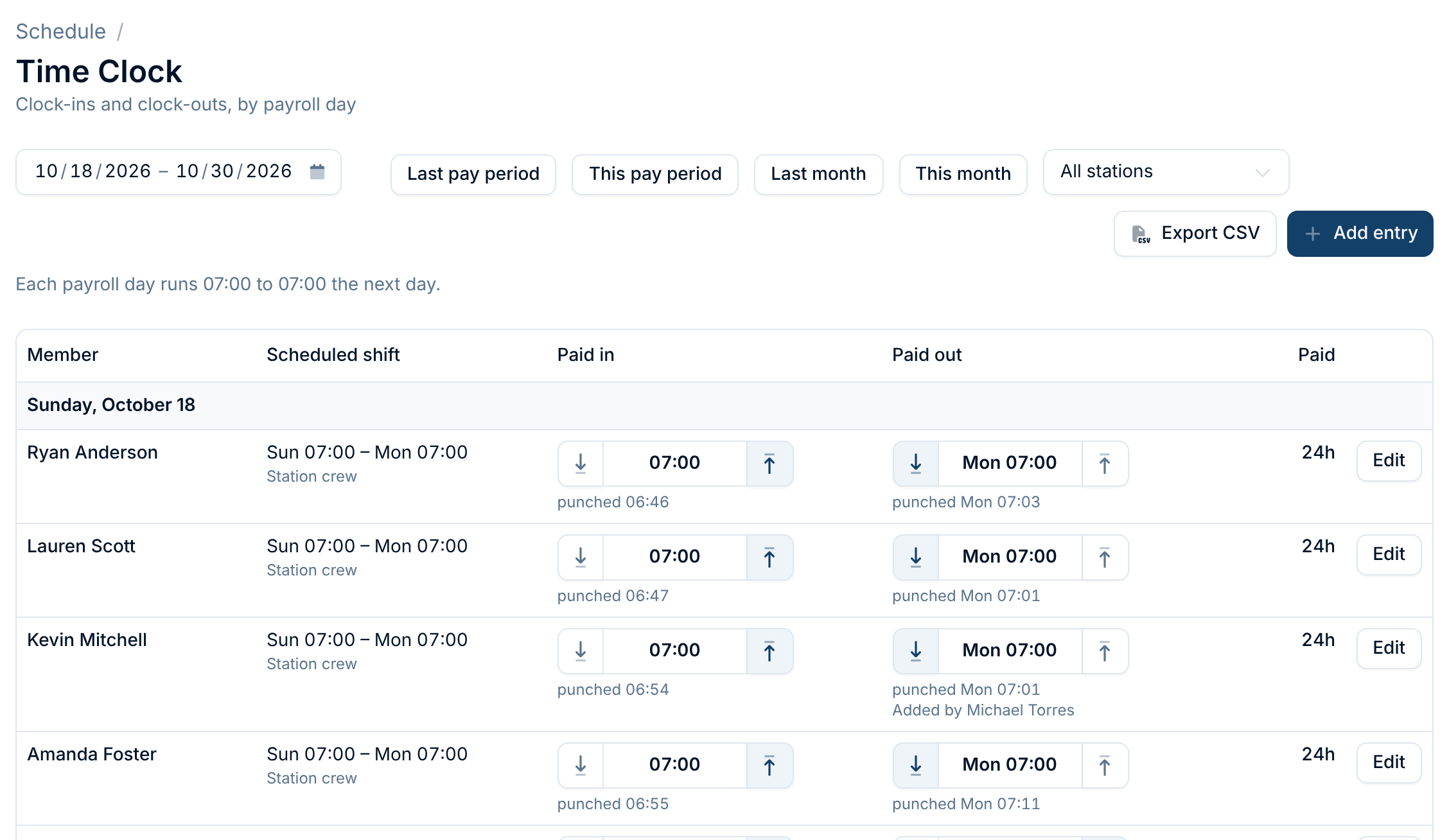Screen dimensions: 1449x840
Task: Click the Scheduled shift column header
Action: (333, 355)
